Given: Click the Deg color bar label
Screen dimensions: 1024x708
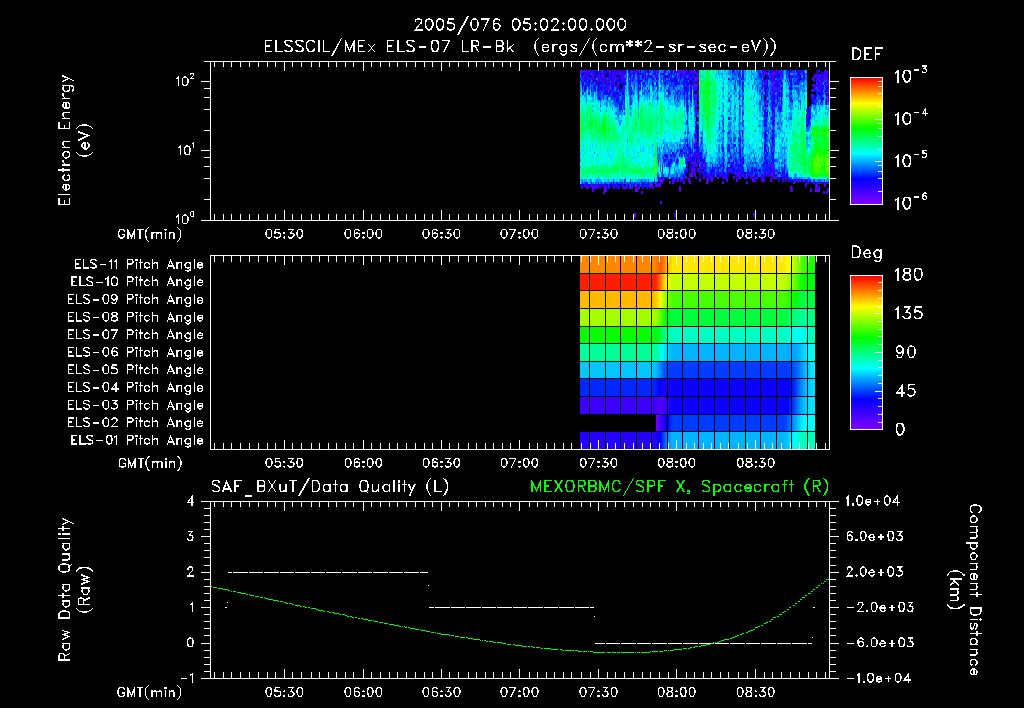Looking at the screenshot, I should coord(867,253).
